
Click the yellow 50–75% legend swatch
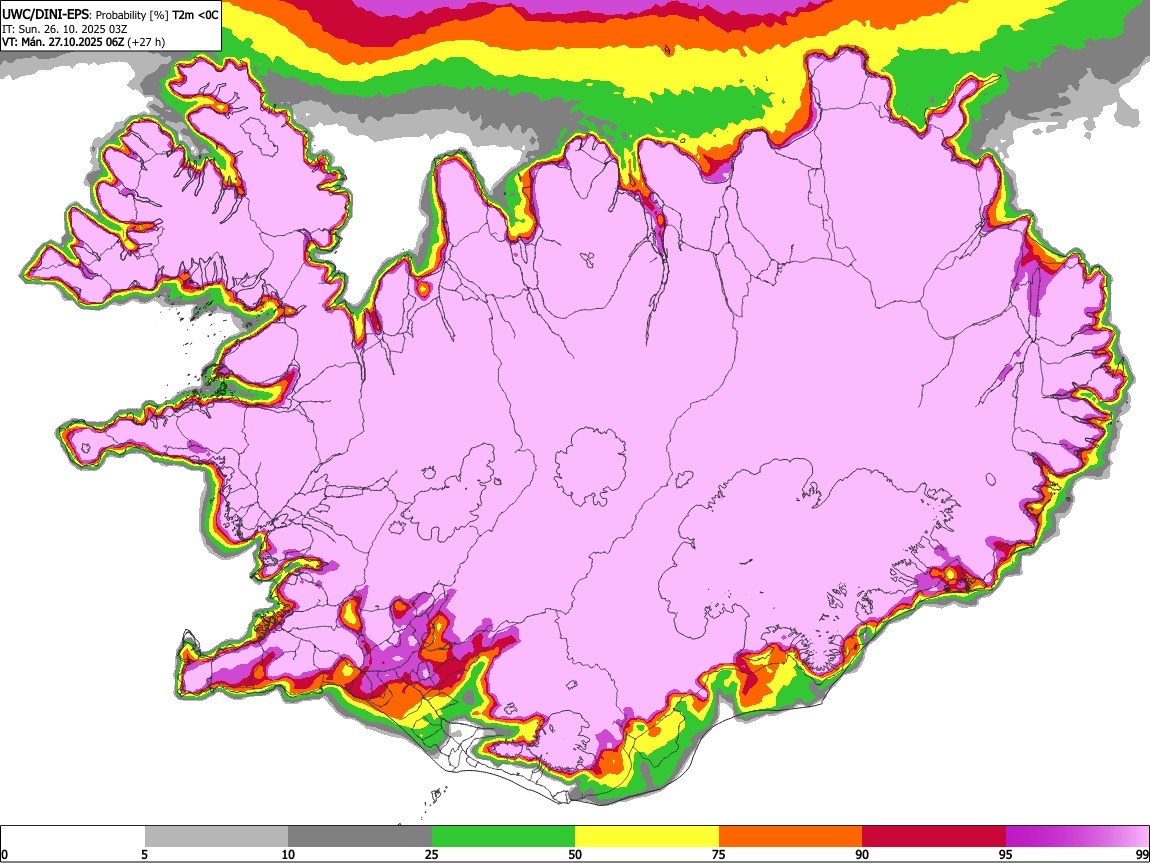647,837
